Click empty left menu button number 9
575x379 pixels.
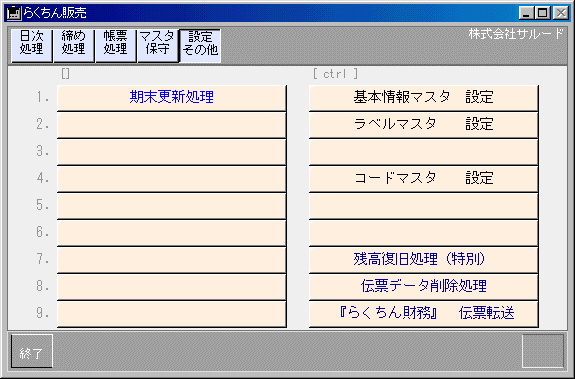172,314
